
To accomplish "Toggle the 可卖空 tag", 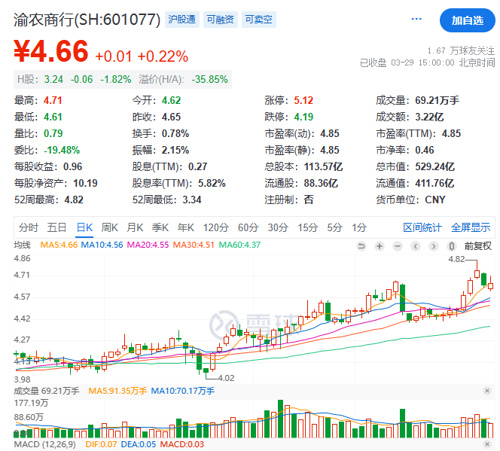I will (259, 19).
